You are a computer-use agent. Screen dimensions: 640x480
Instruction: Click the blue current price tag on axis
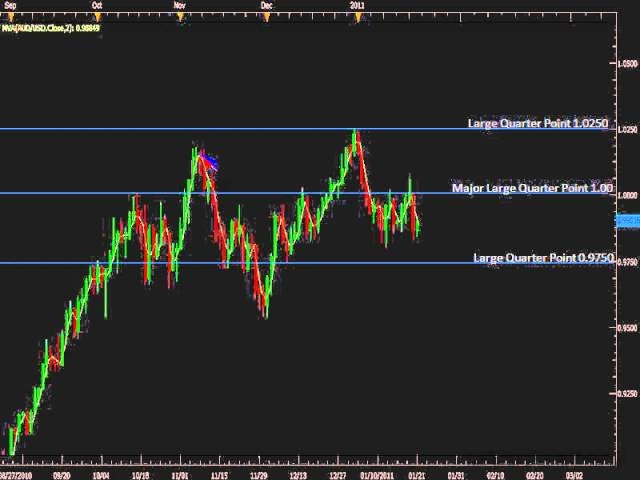point(627,221)
